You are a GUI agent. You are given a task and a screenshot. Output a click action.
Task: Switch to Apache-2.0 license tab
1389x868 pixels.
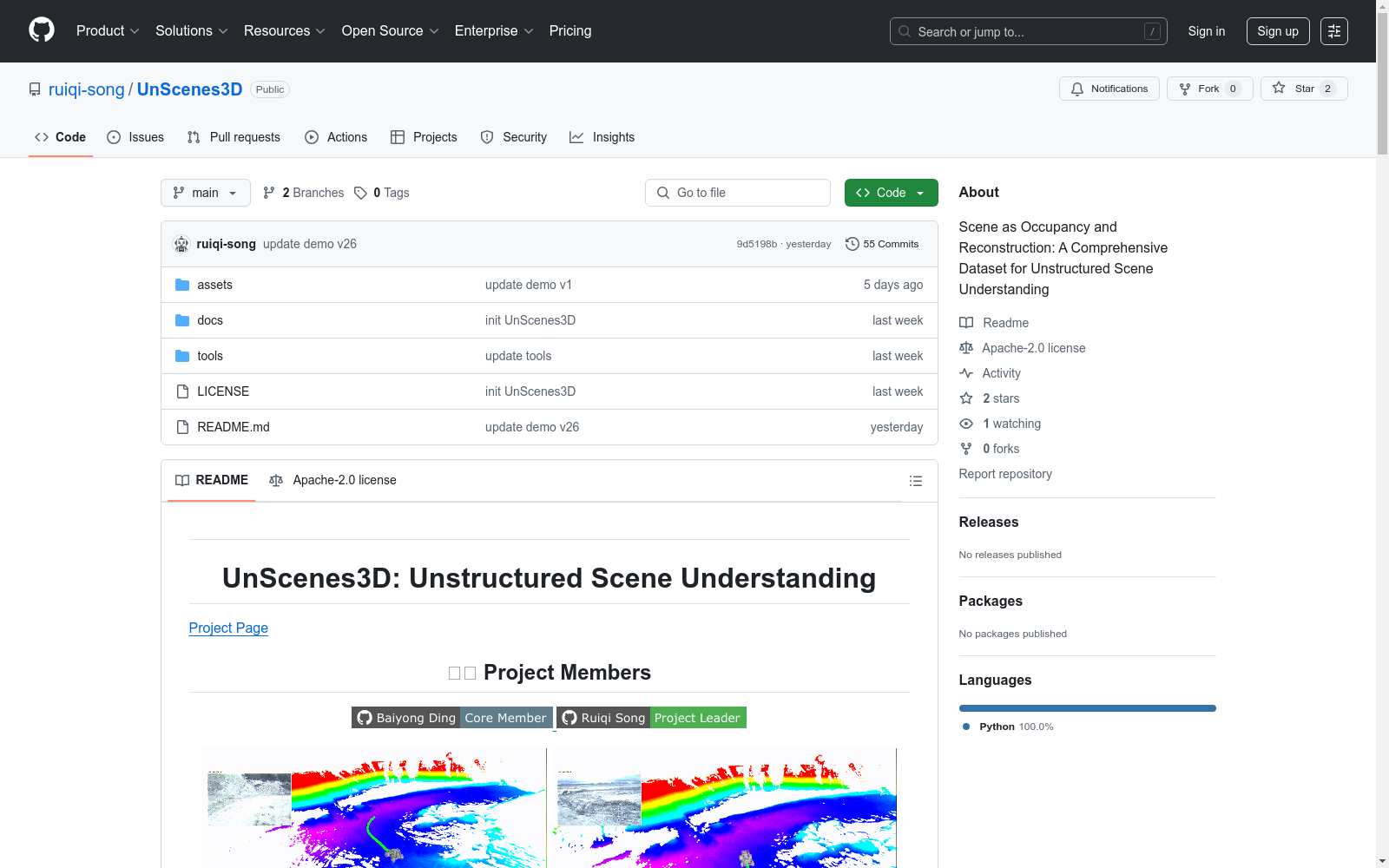(332, 480)
